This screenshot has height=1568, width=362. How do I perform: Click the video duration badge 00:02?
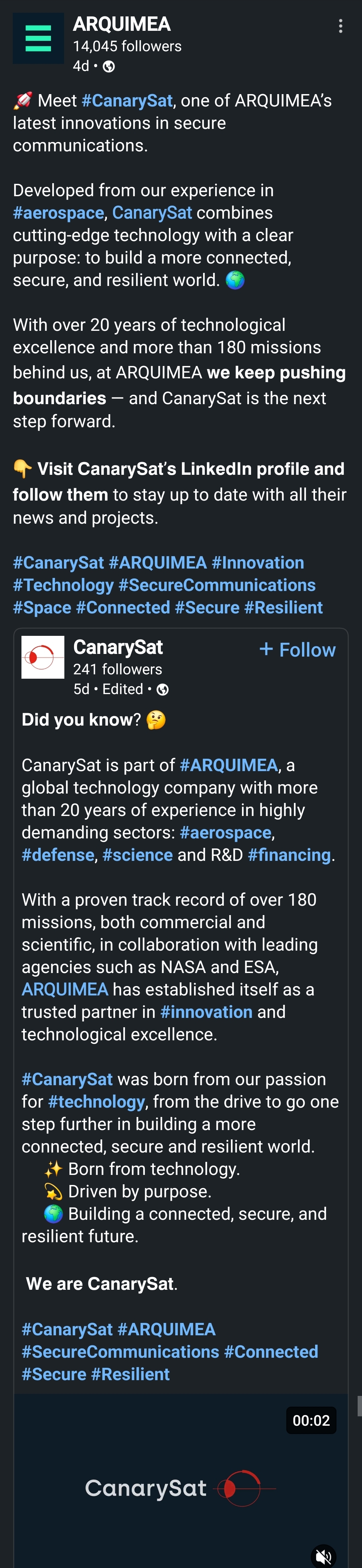(x=311, y=1421)
